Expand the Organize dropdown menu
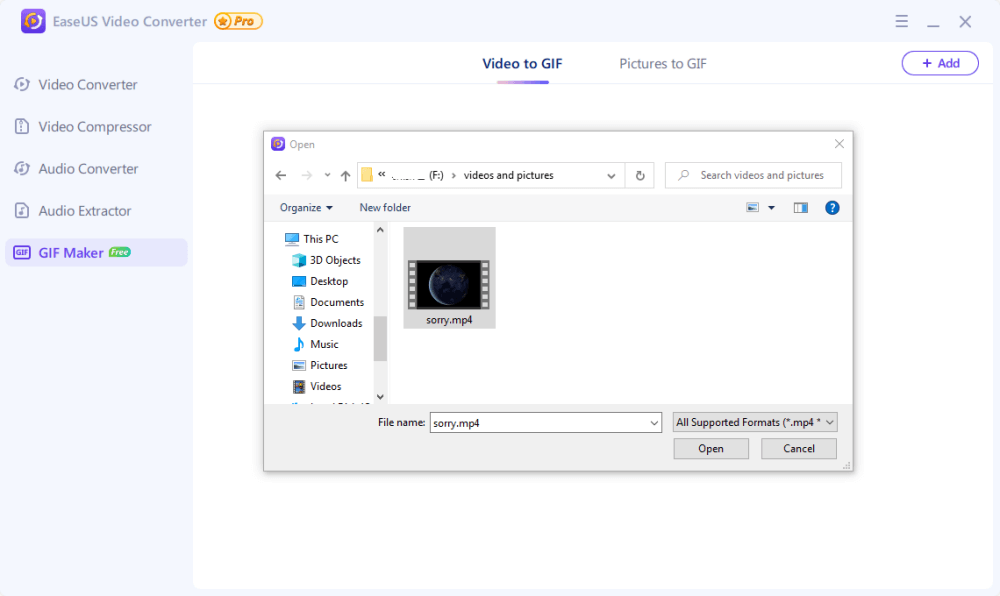 coord(306,208)
